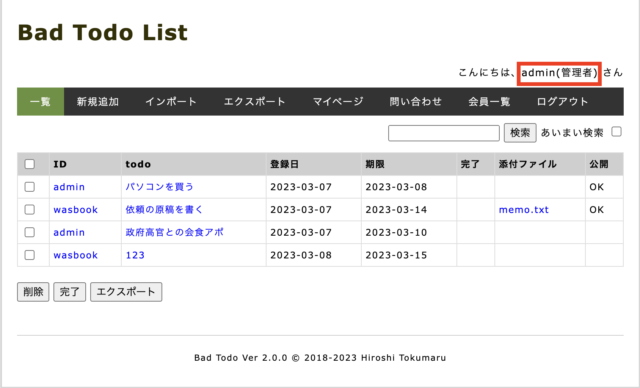Image resolution: width=640 pixels, height=388 pixels.
Task: Click the 検索 button
Action: [x=520, y=133]
